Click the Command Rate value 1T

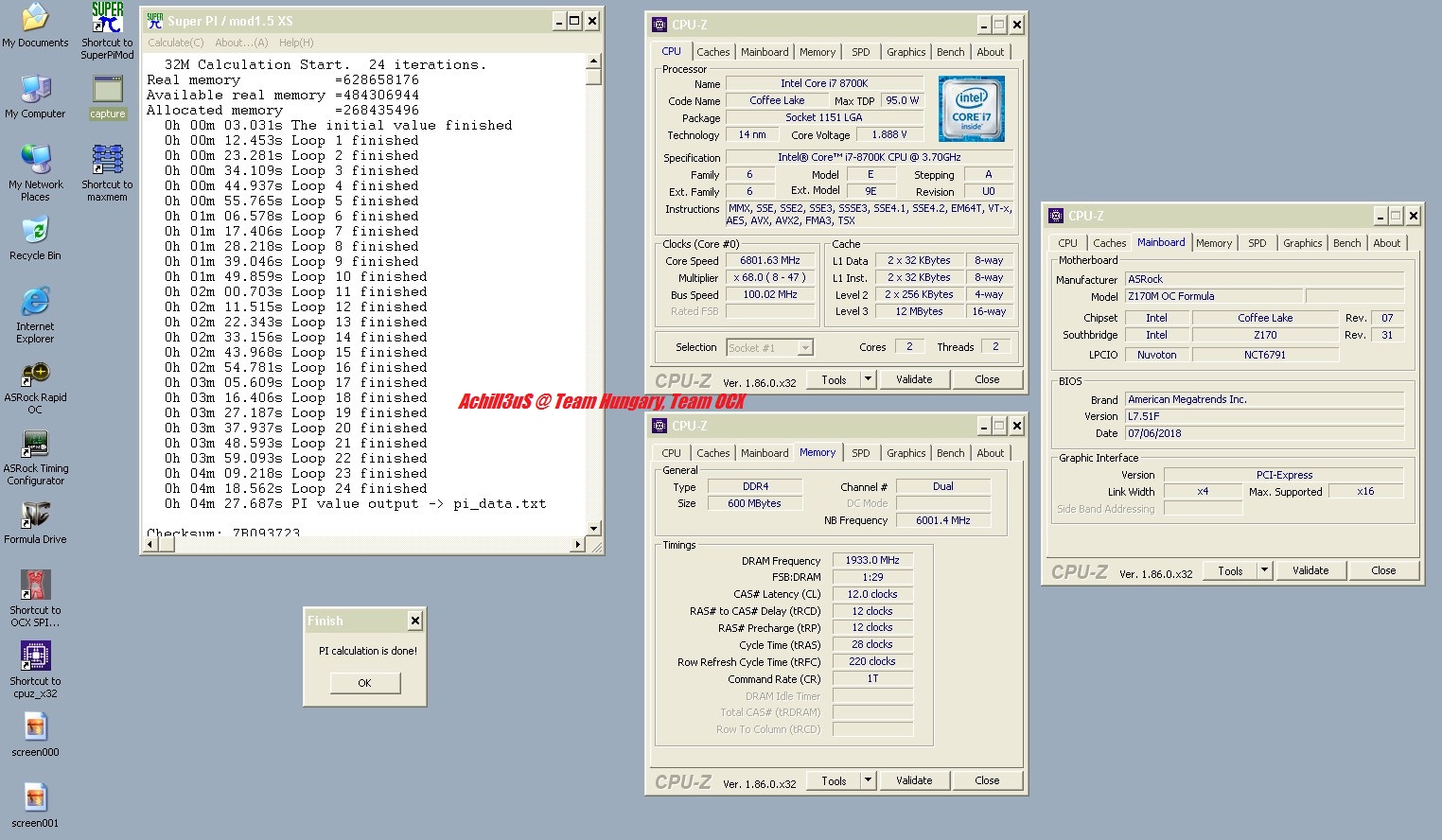872,678
